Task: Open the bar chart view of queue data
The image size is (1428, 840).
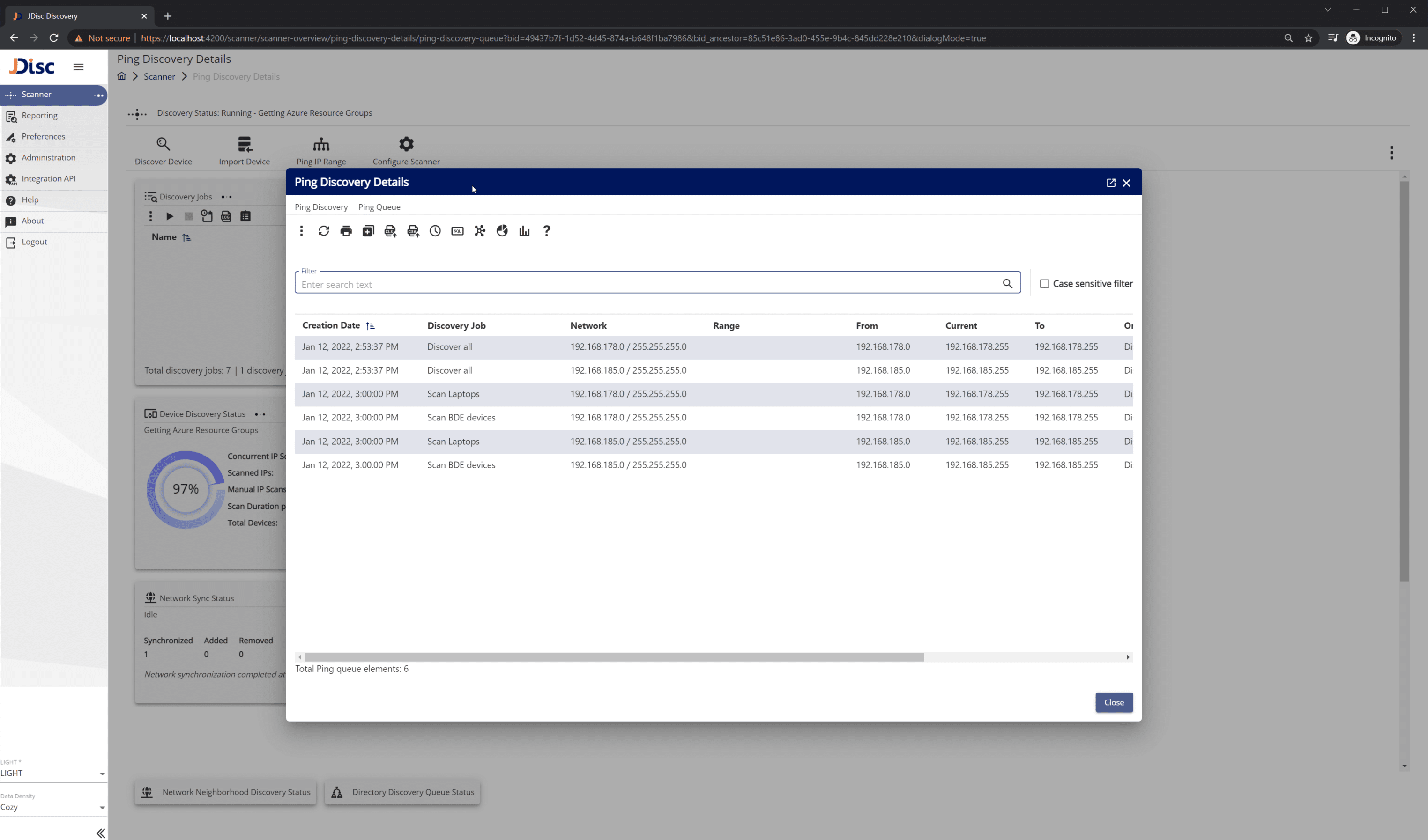Action: click(x=524, y=230)
